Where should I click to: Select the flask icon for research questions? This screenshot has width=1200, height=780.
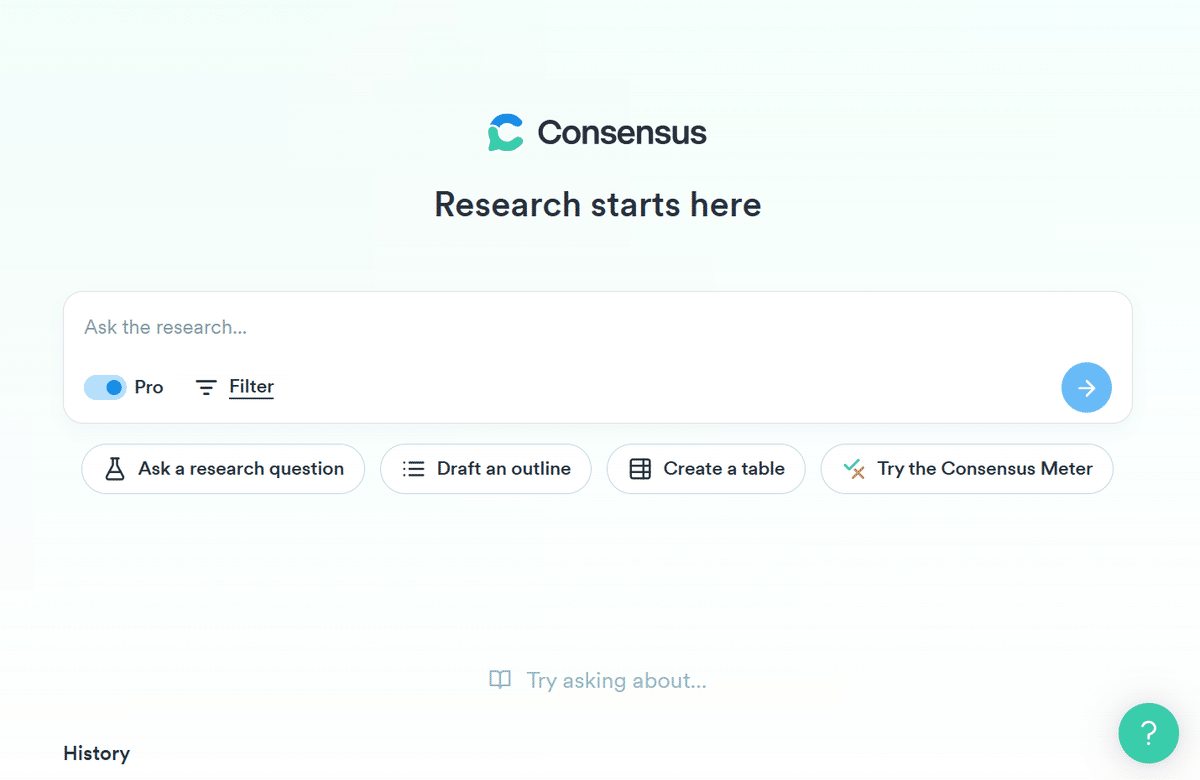tap(115, 468)
